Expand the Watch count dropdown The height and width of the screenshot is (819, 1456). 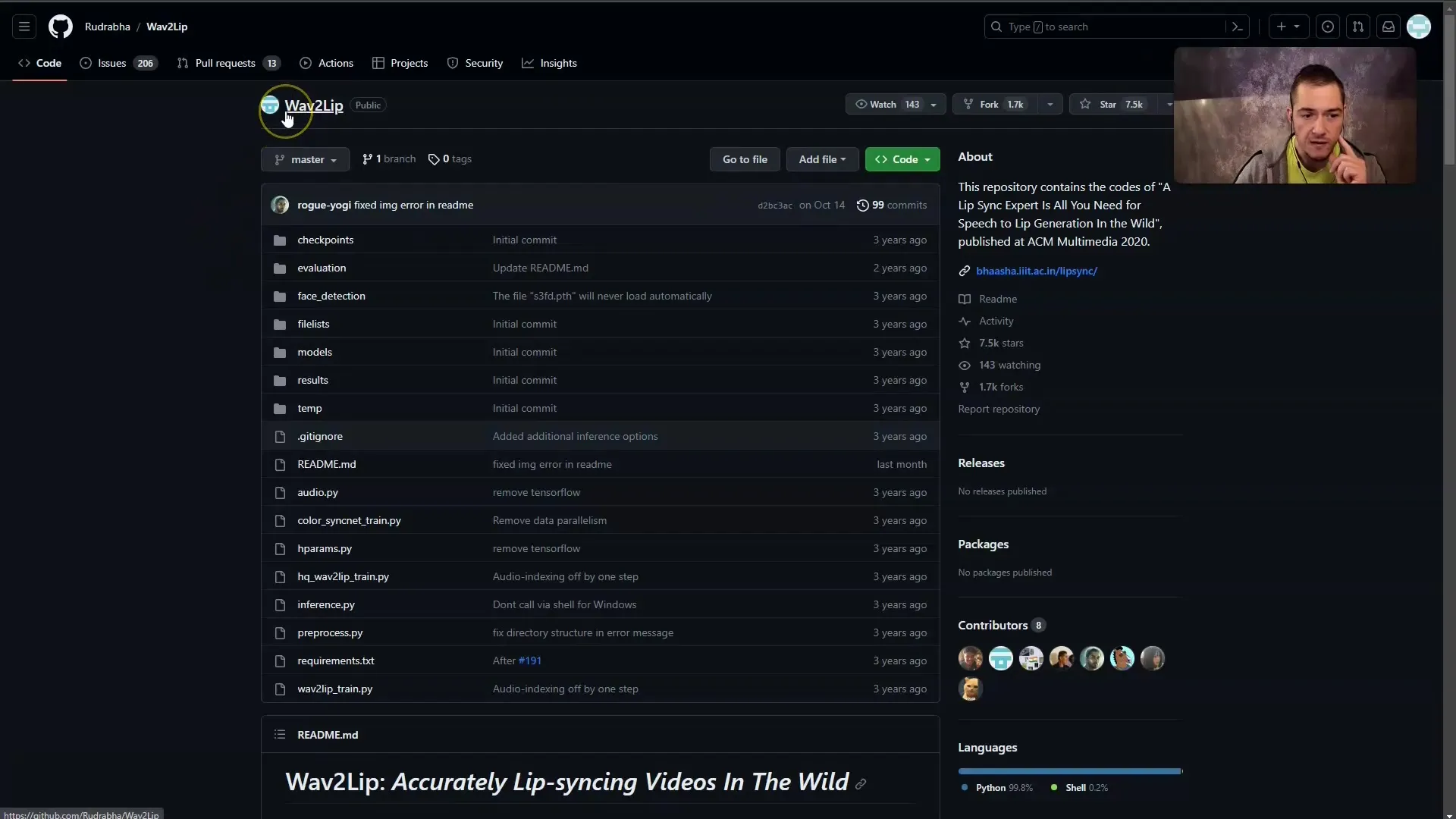(x=932, y=104)
